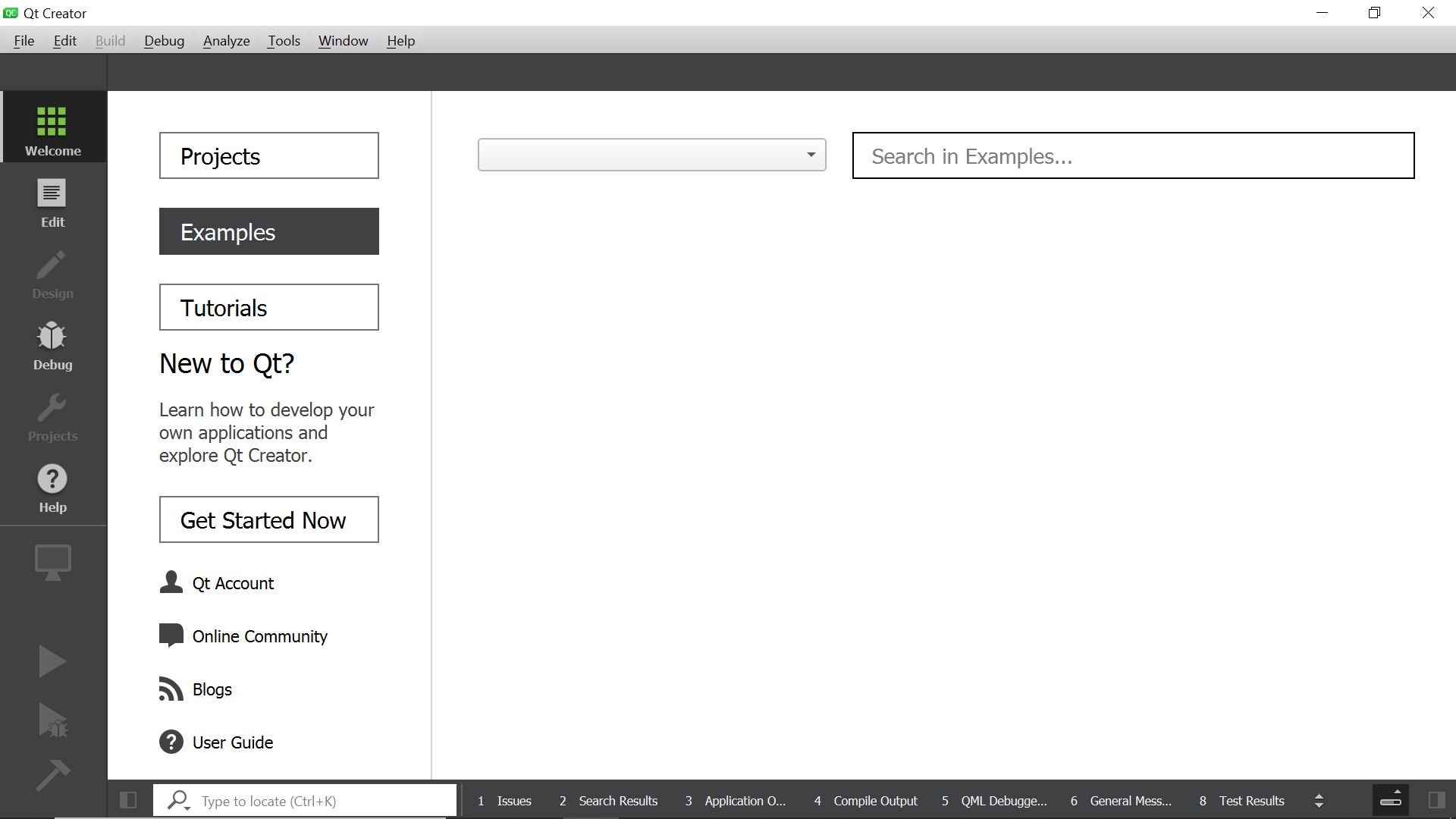Click the Online Community chat bubble icon
Screen dimensions: 1456x819
pyautogui.click(x=171, y=635)
